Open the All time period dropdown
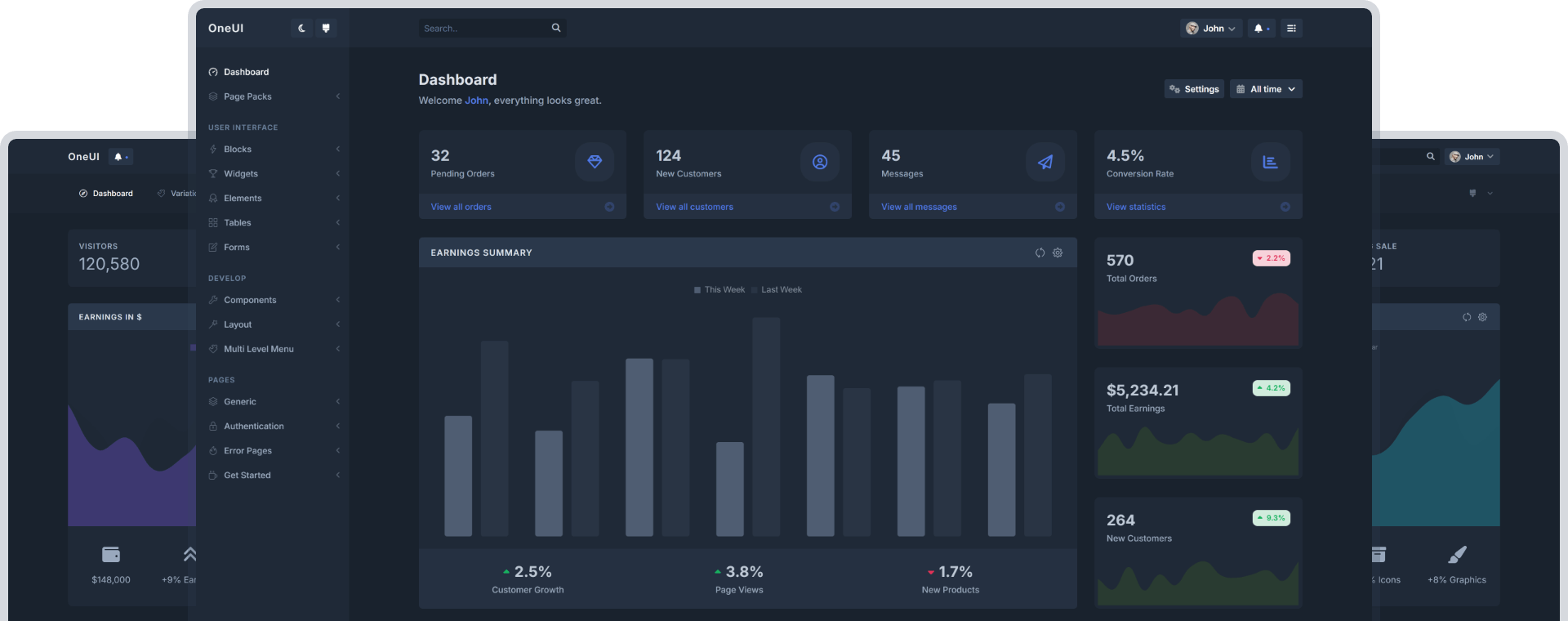1568x621 pixels. 1265,89
